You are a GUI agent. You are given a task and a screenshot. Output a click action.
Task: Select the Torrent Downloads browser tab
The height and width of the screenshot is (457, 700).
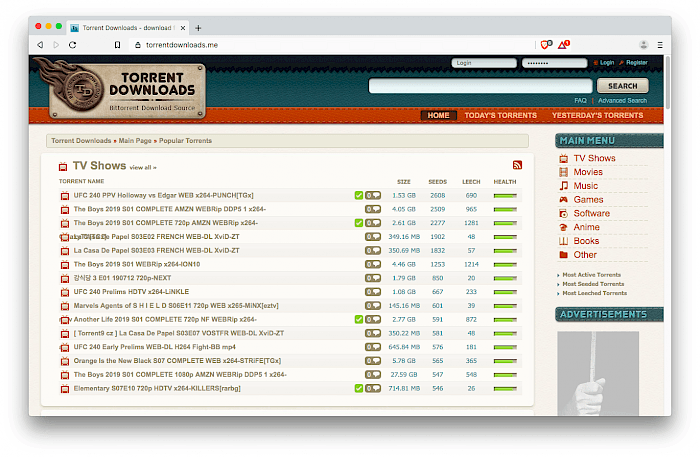pyautogui.click(x=128, y=28)
